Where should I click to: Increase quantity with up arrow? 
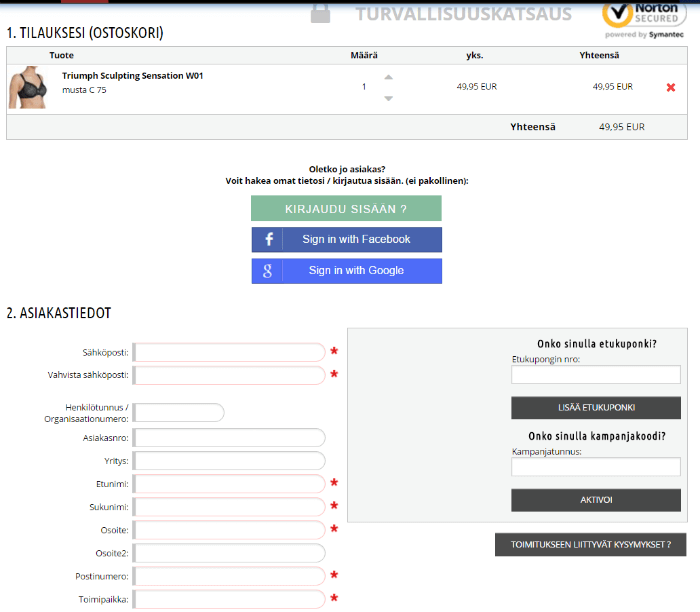[x=389, y=77]
